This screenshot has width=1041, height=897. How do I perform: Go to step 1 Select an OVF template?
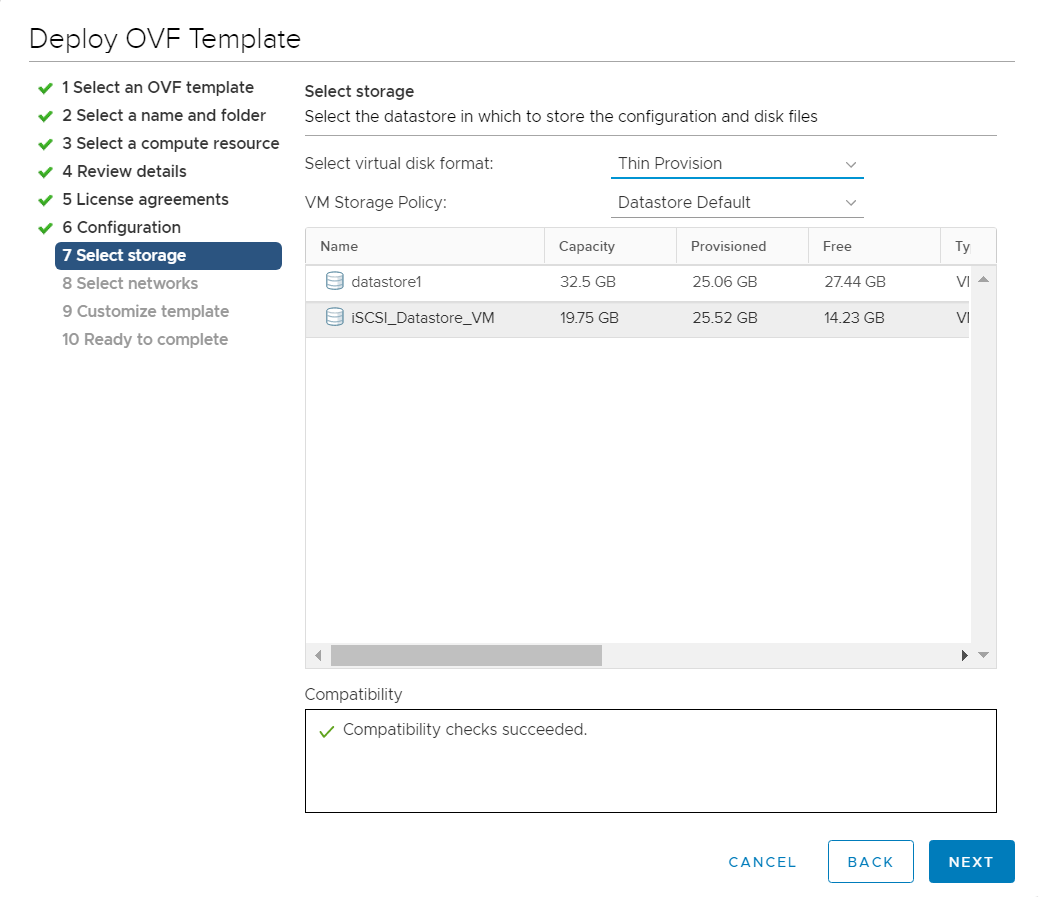(x=158, y=88)
